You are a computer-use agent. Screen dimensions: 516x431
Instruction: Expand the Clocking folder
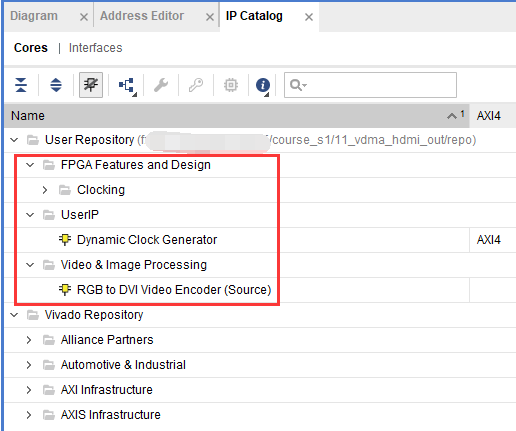[45, 190]
